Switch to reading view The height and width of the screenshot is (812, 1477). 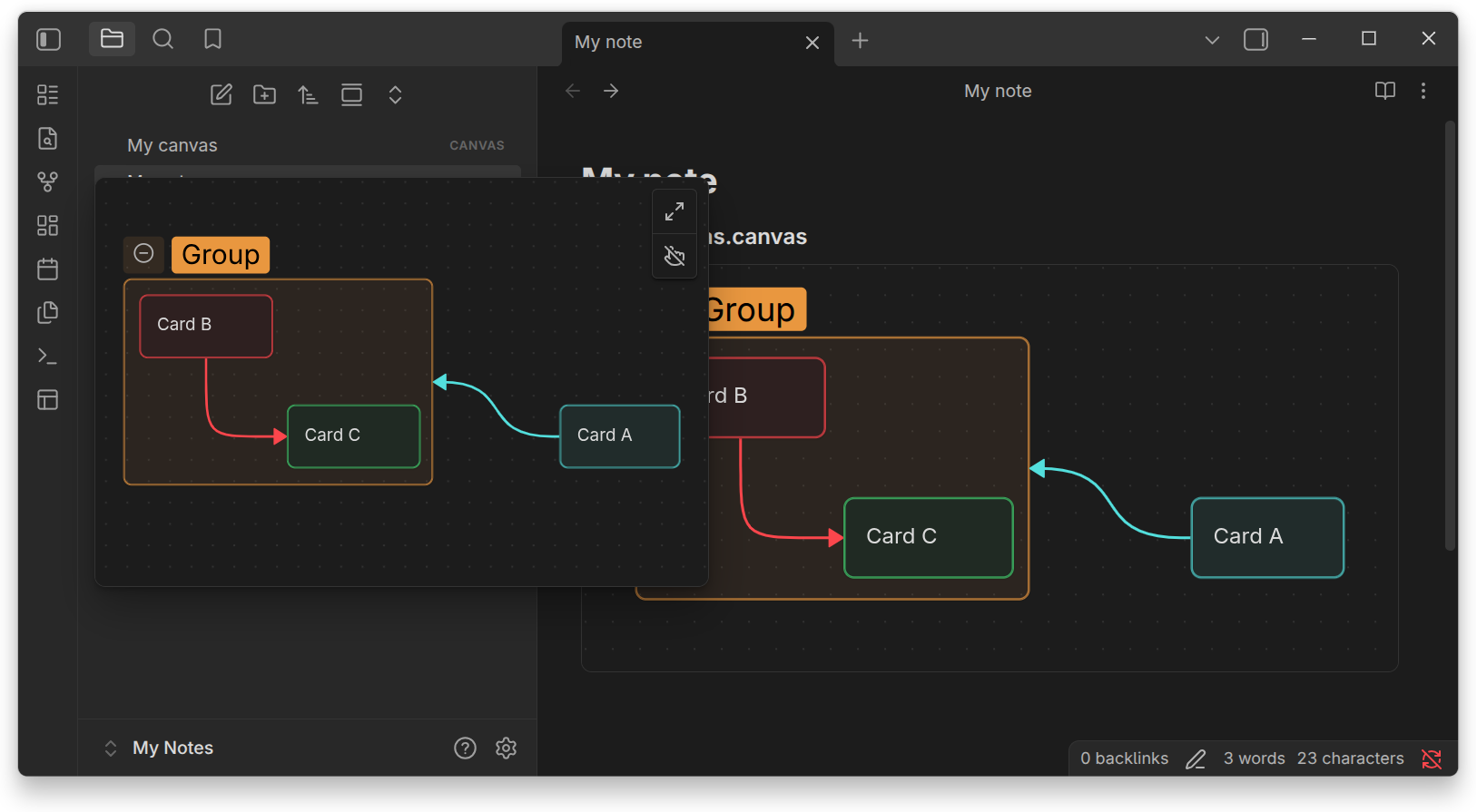pos(1385,91)
